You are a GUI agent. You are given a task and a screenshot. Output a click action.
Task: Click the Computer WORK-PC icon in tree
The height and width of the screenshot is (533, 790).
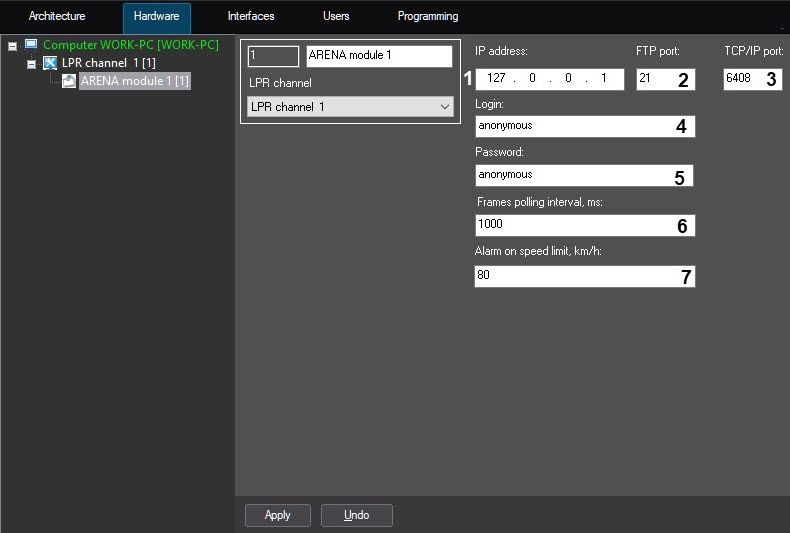[31, 45]
